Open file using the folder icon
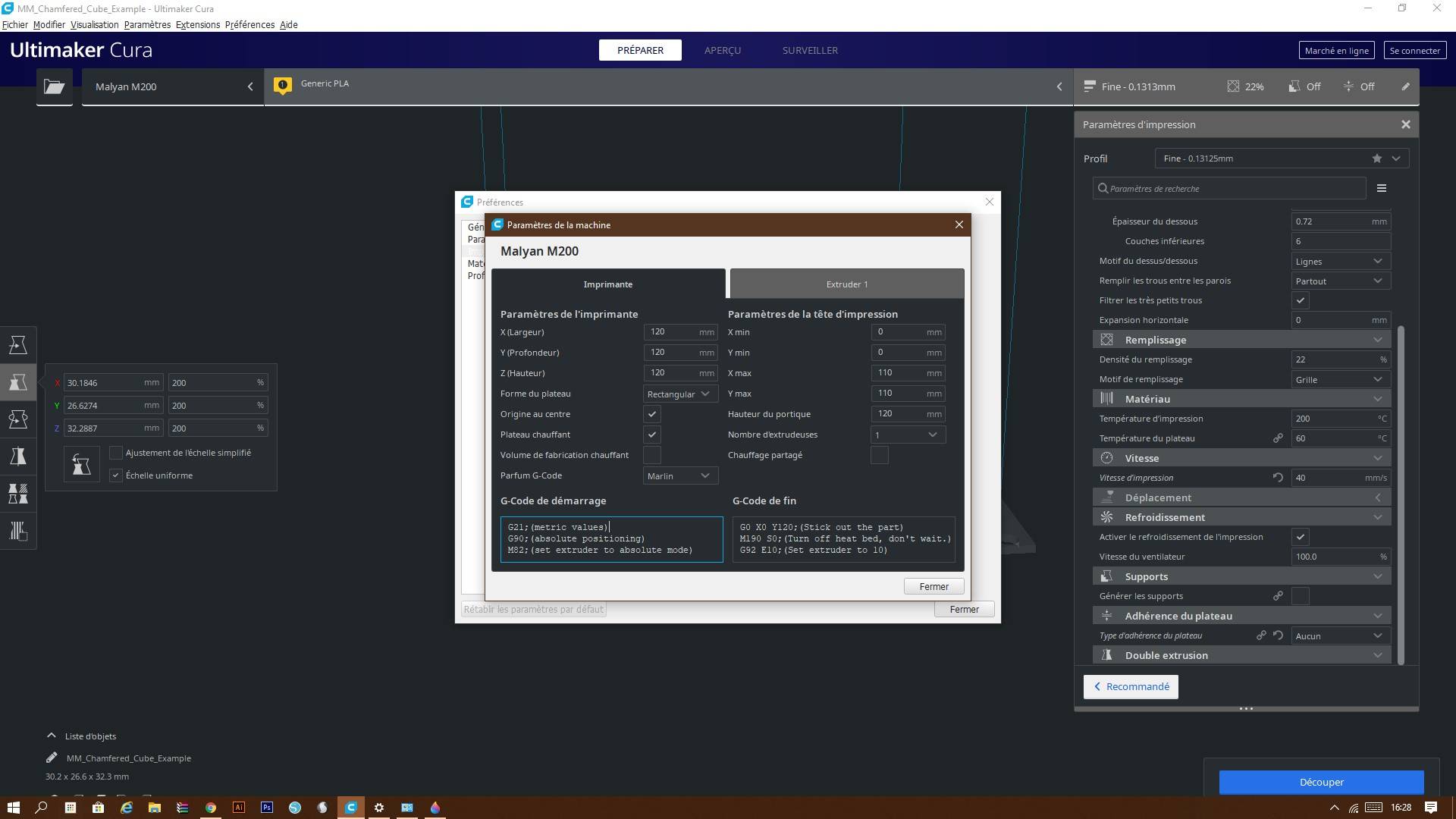 [55, 86]
